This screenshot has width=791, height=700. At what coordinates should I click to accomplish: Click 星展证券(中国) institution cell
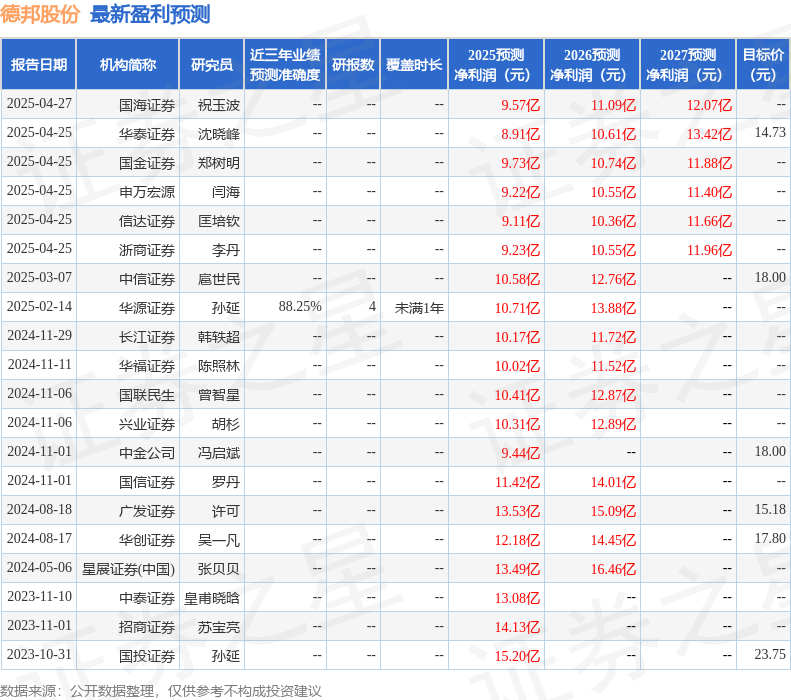[x=128, y=569]
